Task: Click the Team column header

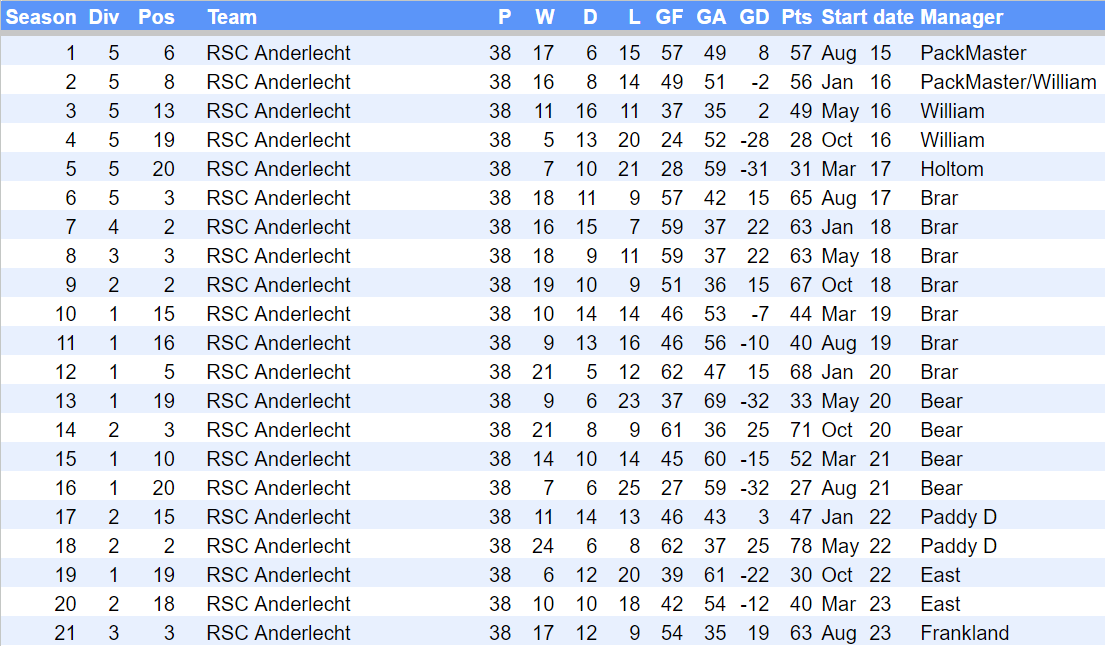Action: pos(232,17)
